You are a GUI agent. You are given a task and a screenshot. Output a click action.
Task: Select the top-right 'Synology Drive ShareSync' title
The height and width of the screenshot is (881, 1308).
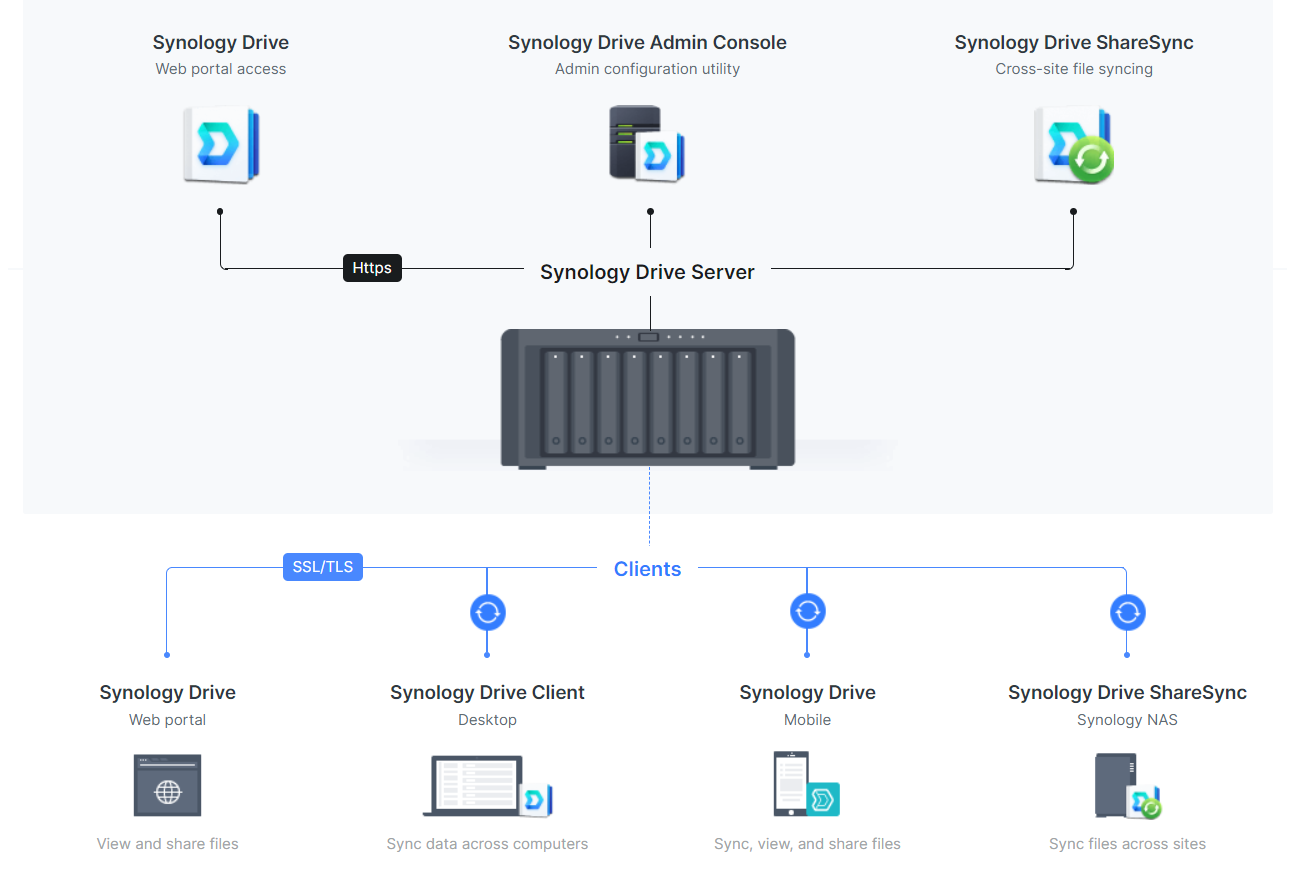(x=1074, y=43)
